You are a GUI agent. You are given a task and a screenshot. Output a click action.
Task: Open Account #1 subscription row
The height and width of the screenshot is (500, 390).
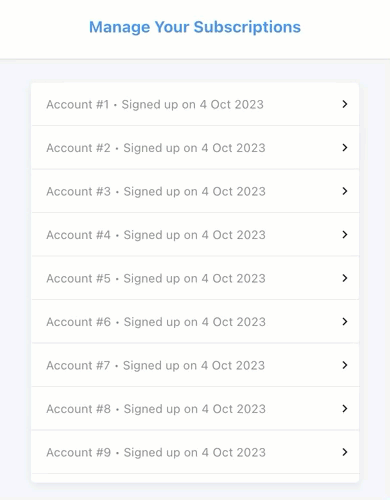195,104
